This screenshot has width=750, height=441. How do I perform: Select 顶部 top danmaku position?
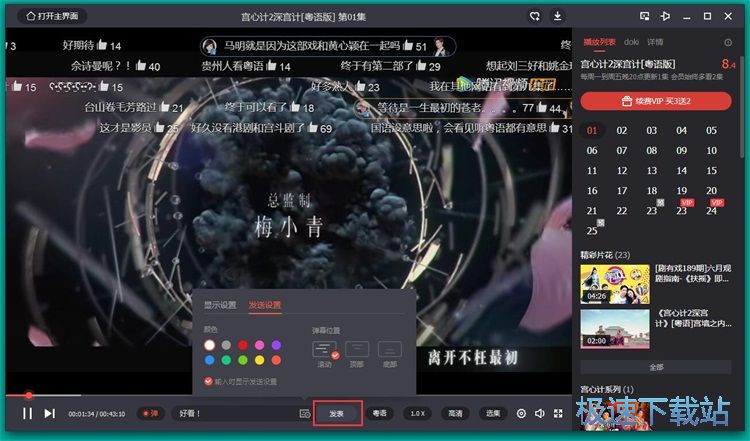357,350
